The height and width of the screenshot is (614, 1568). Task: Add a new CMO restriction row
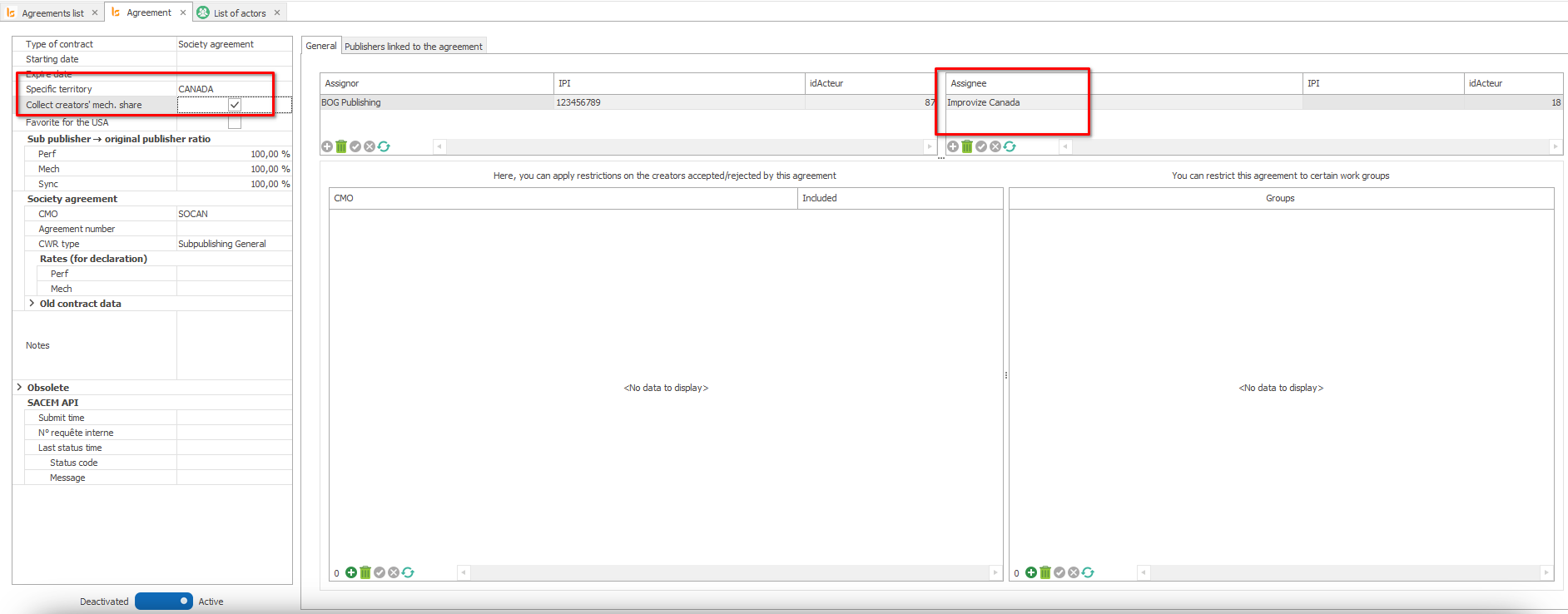[x=351, y=572]
